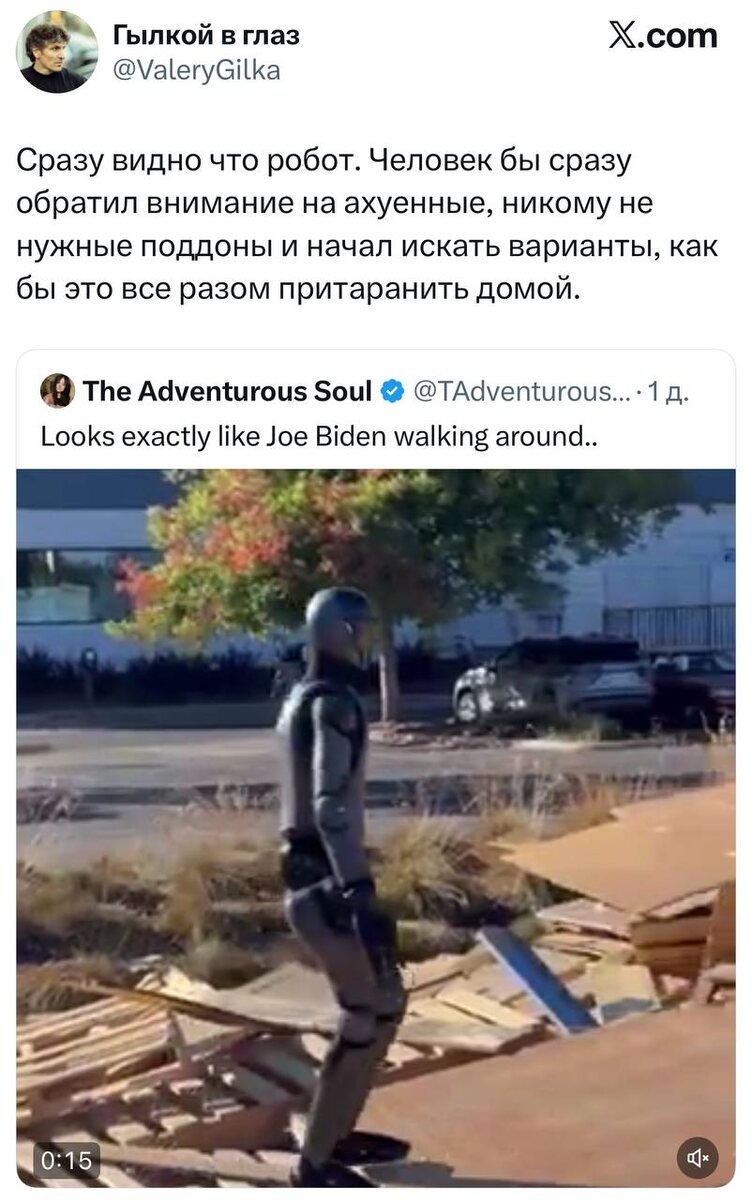Unmute the video with speaker icon
The image size is (752, 1200).
point(697,1157)
